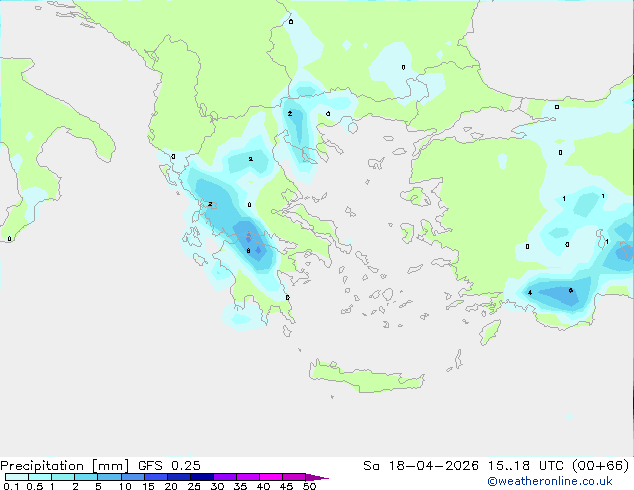This screenshot has height=490, width=634.
Task: Click the 40–45 mm magenta legend swatch
Action: point(271,477)
